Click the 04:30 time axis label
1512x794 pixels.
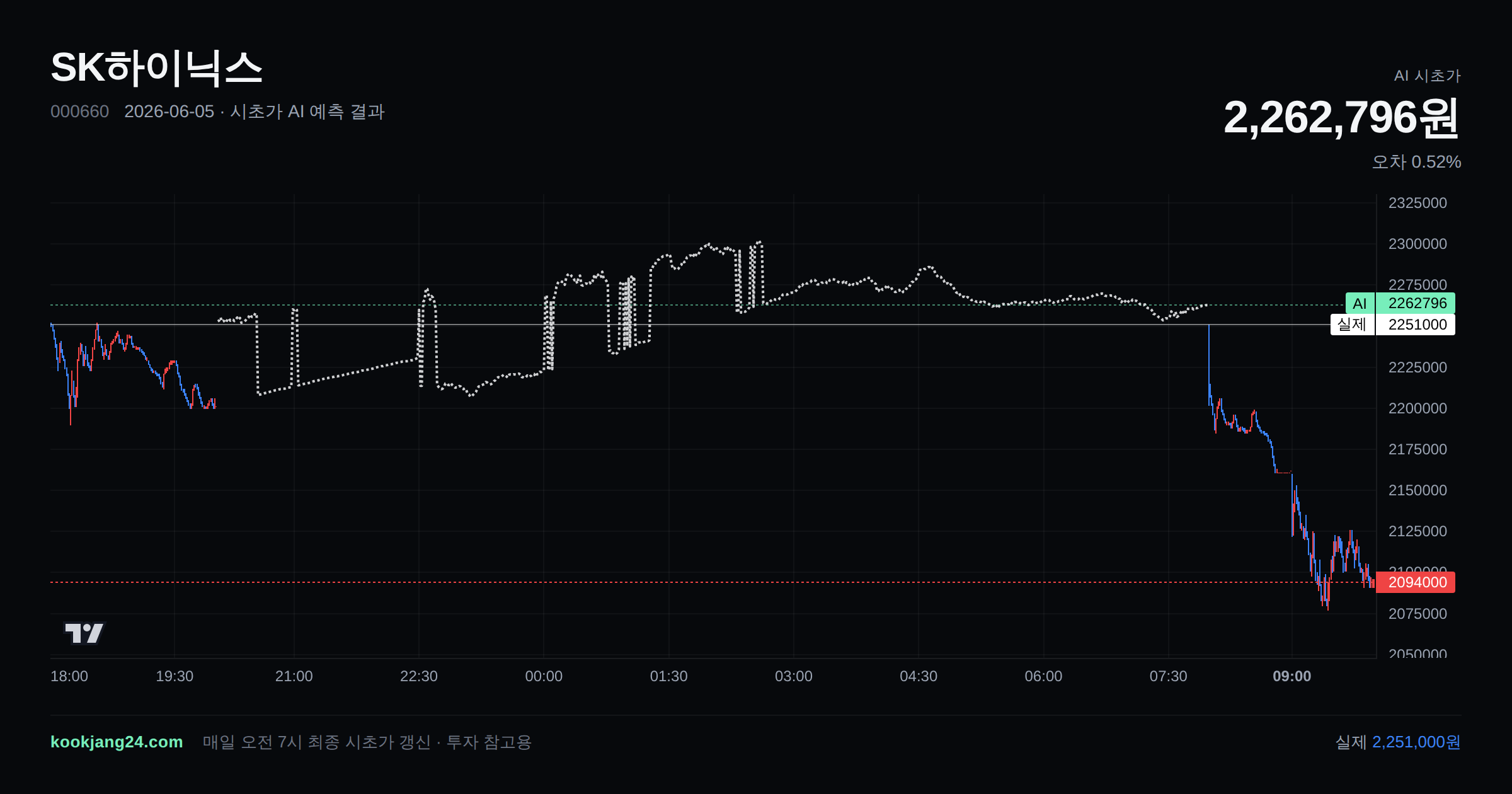(919, 676)
